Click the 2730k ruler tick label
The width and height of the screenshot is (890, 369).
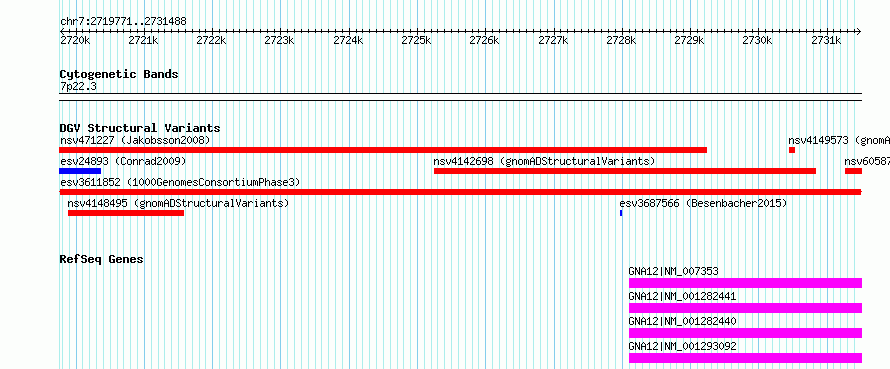tap(758, 41)
